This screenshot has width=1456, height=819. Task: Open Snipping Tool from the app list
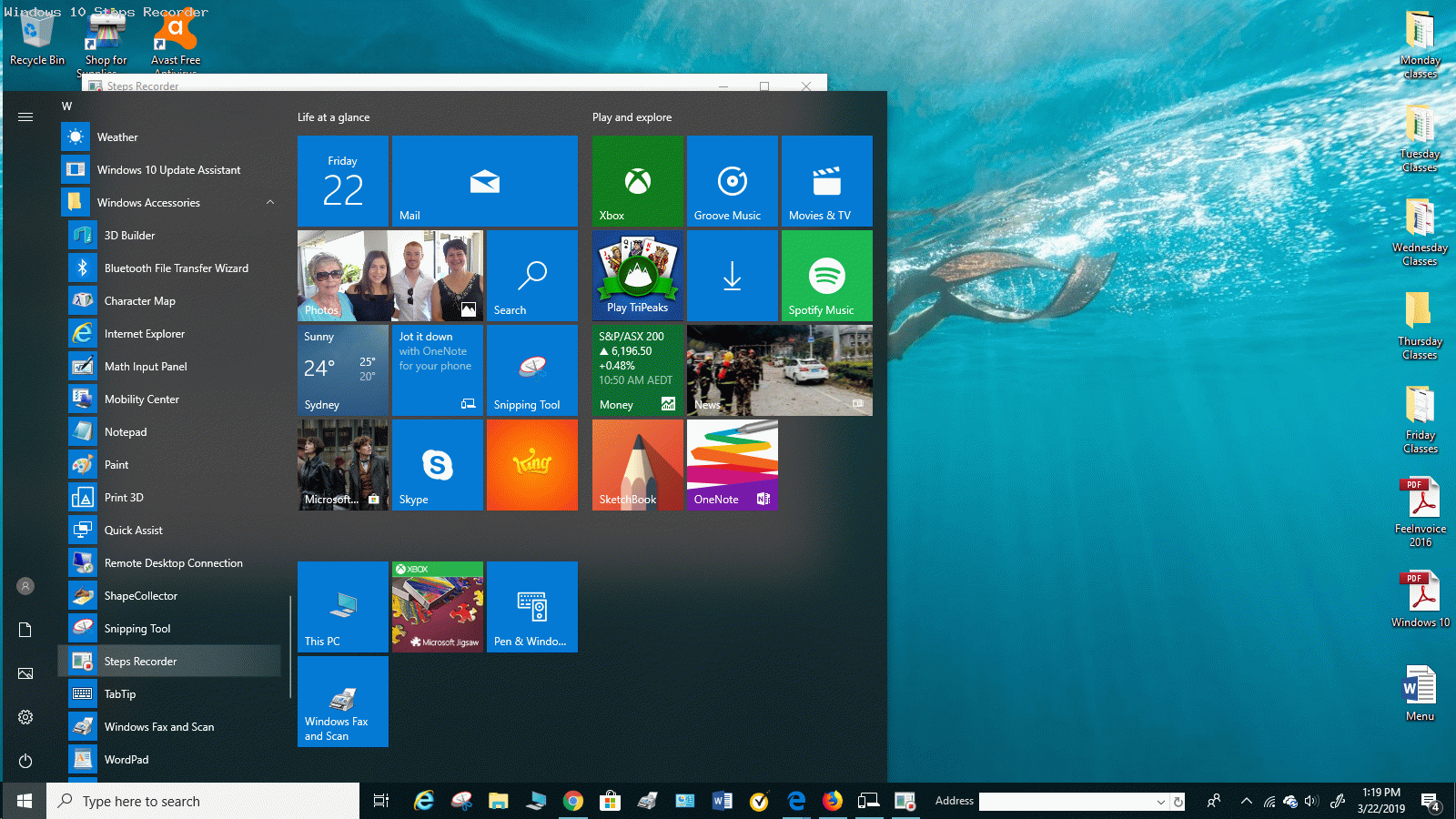(170, 629)
